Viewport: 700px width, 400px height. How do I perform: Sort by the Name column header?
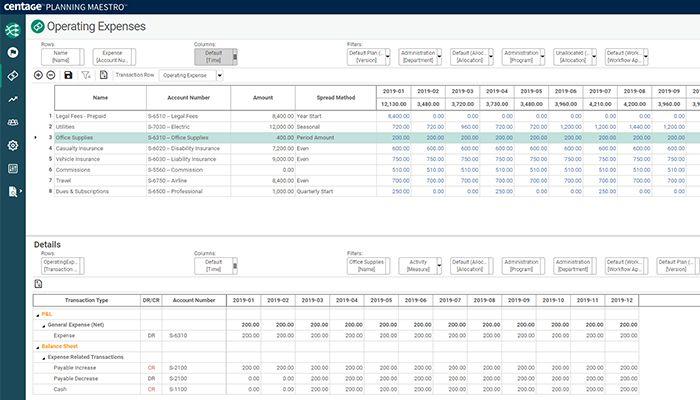coord(100,98)
